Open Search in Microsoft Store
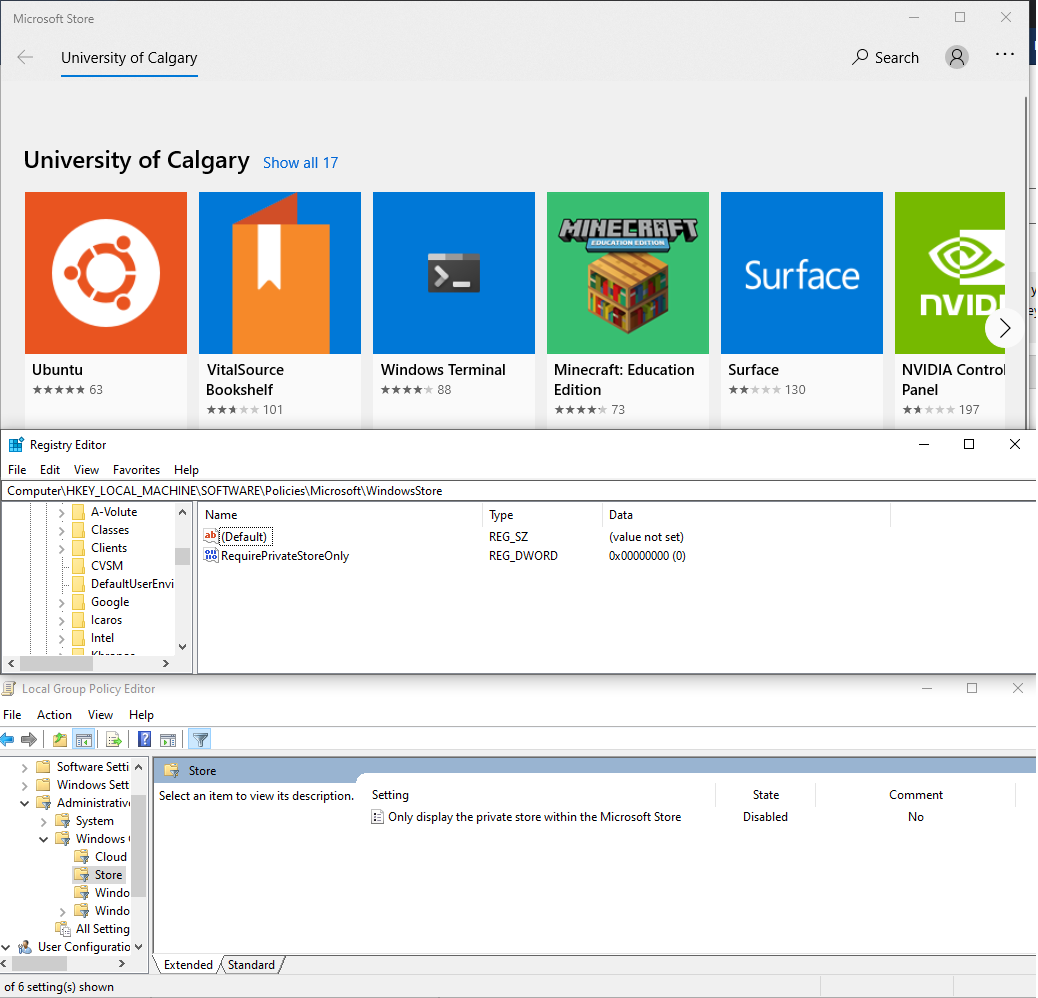Viewport: 1038px width, 998px height. (885, 58)
